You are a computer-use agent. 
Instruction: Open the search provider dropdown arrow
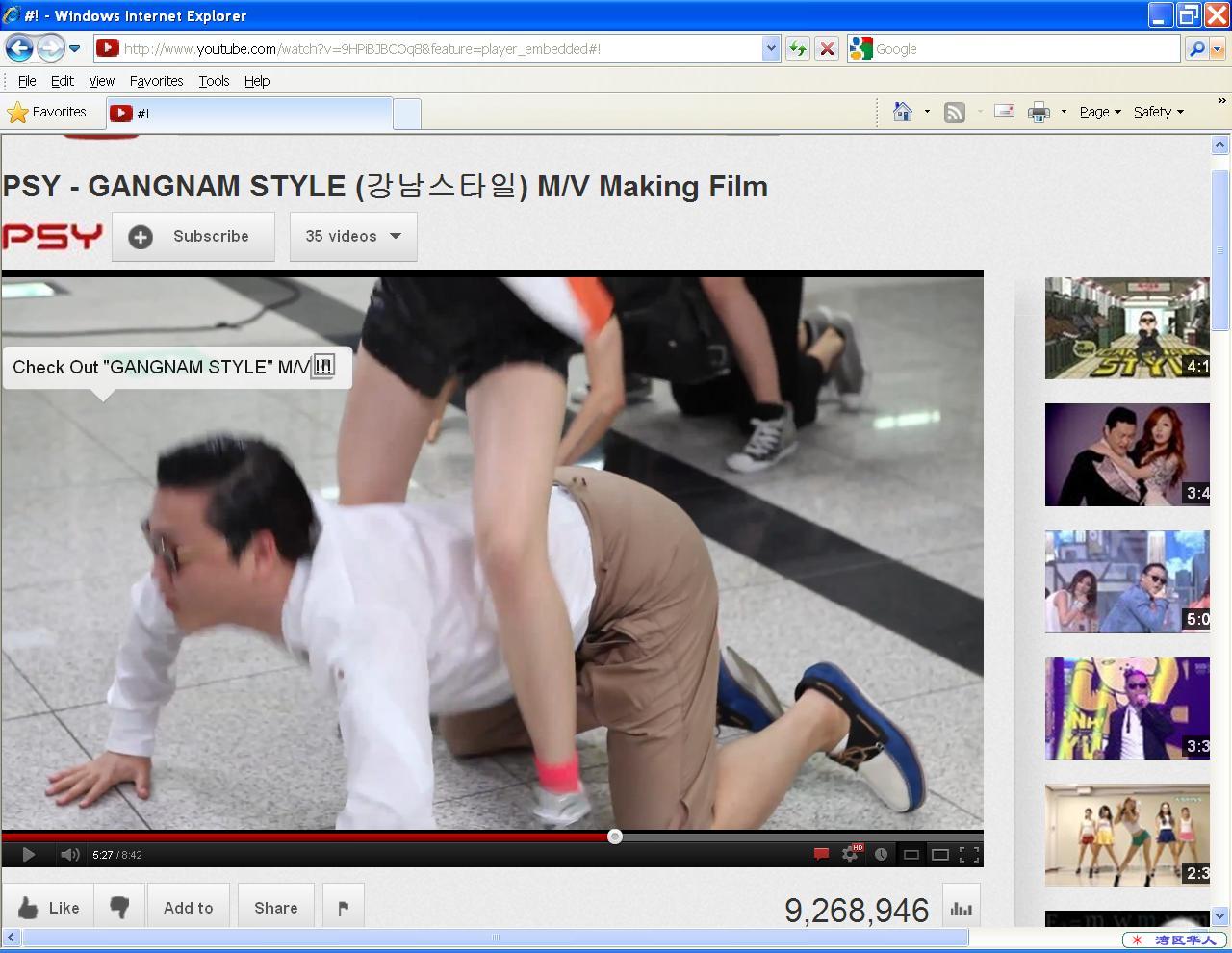point(1218,49)
